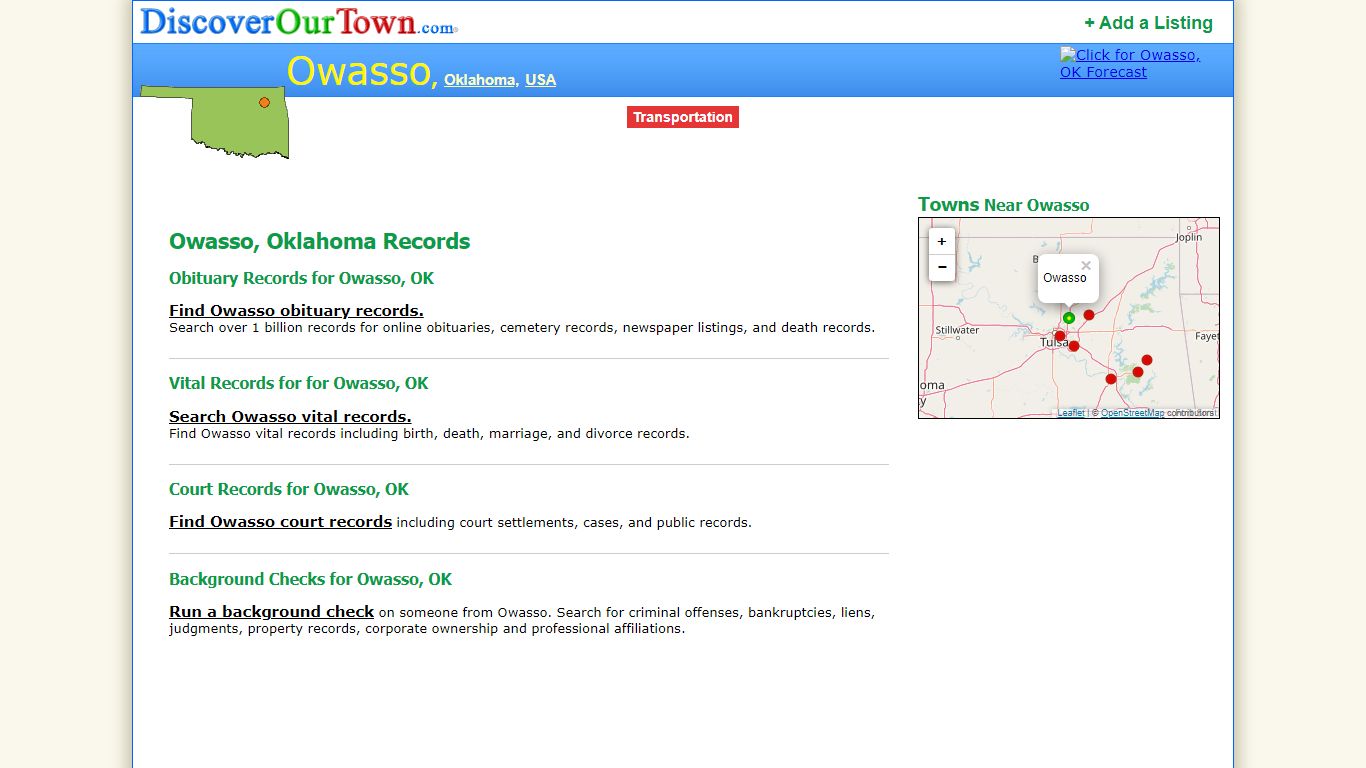Close the Owasso map popup

pyautogui.click(x=1086, y=266)
